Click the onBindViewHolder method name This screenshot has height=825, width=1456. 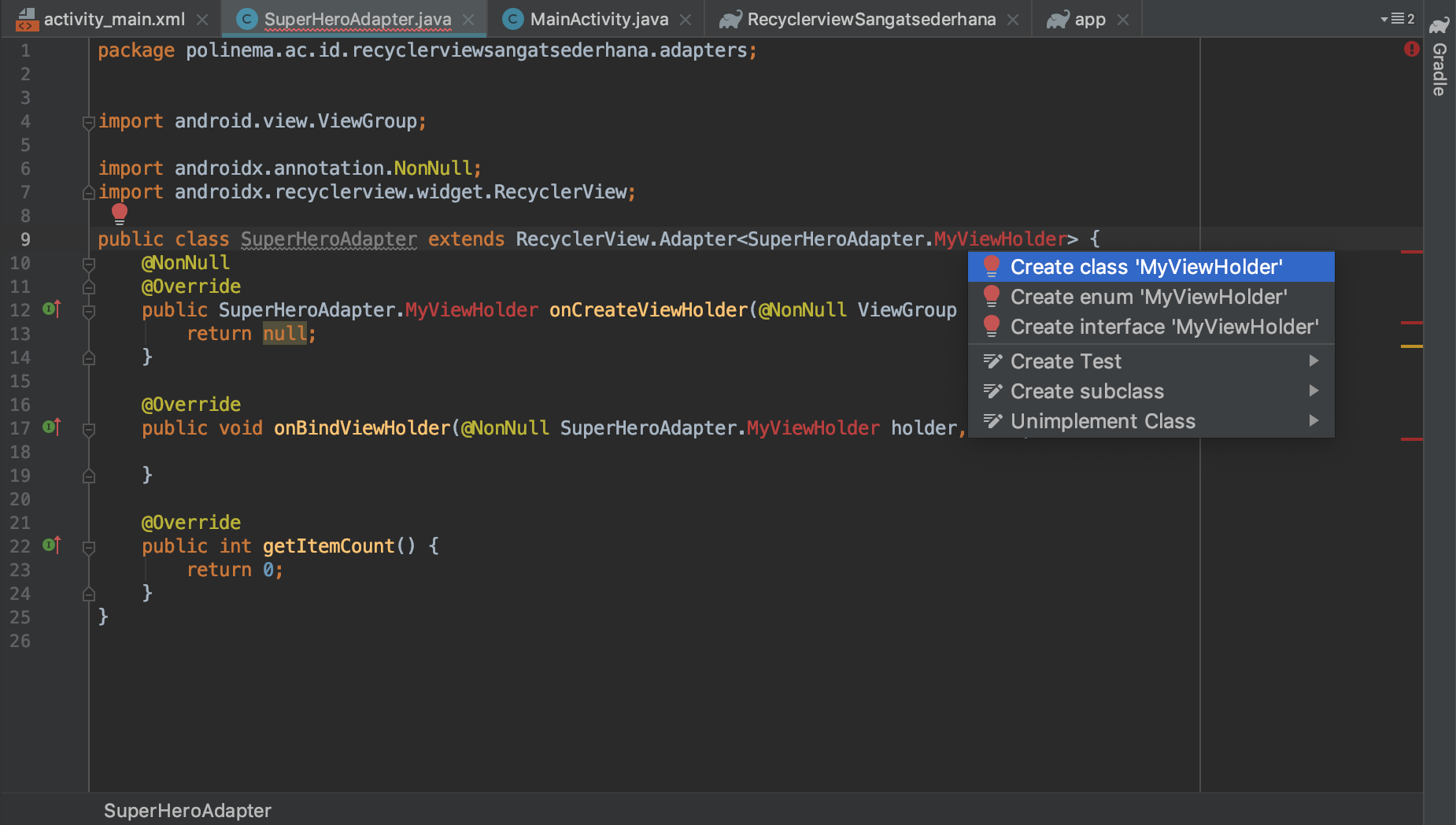click(x=362, y=428)
